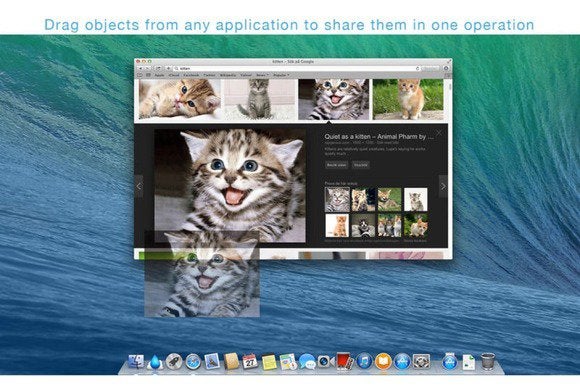Open Photo Booth red curtain icon in the dock

[345, 361]
